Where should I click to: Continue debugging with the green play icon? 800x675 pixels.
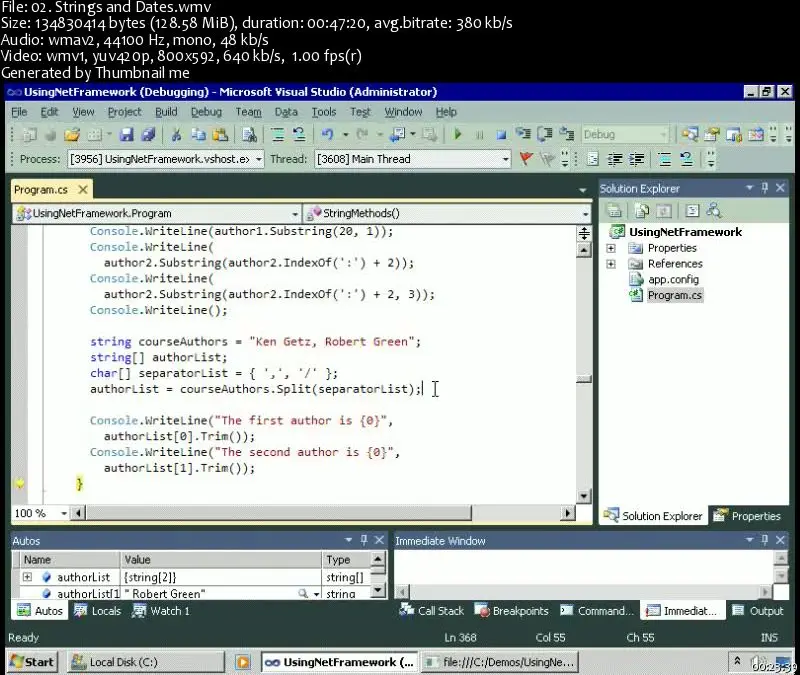coord(458,135)
